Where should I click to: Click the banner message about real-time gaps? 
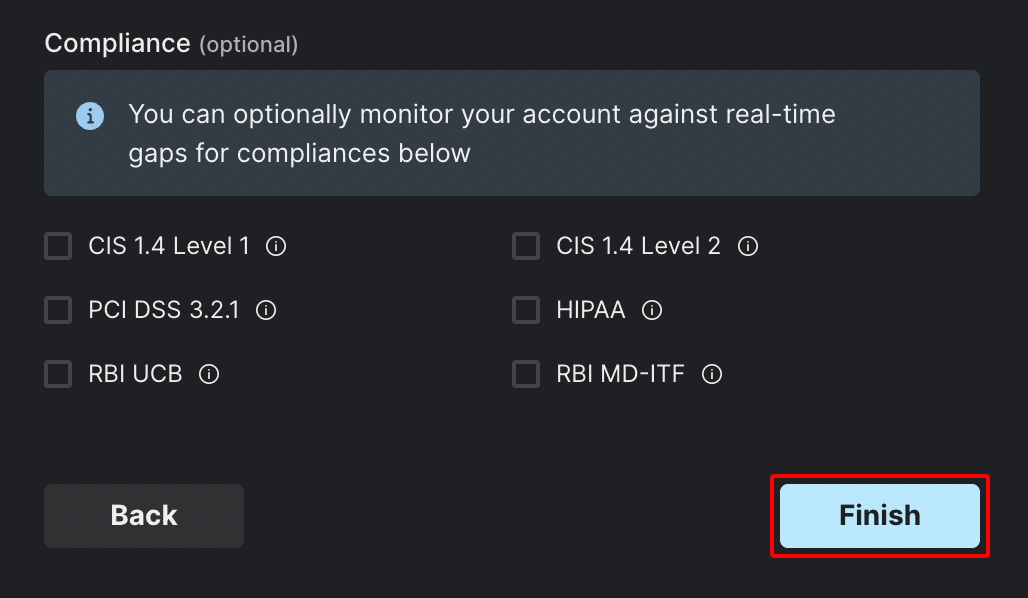pyautogui.click(x=482, y=134)
